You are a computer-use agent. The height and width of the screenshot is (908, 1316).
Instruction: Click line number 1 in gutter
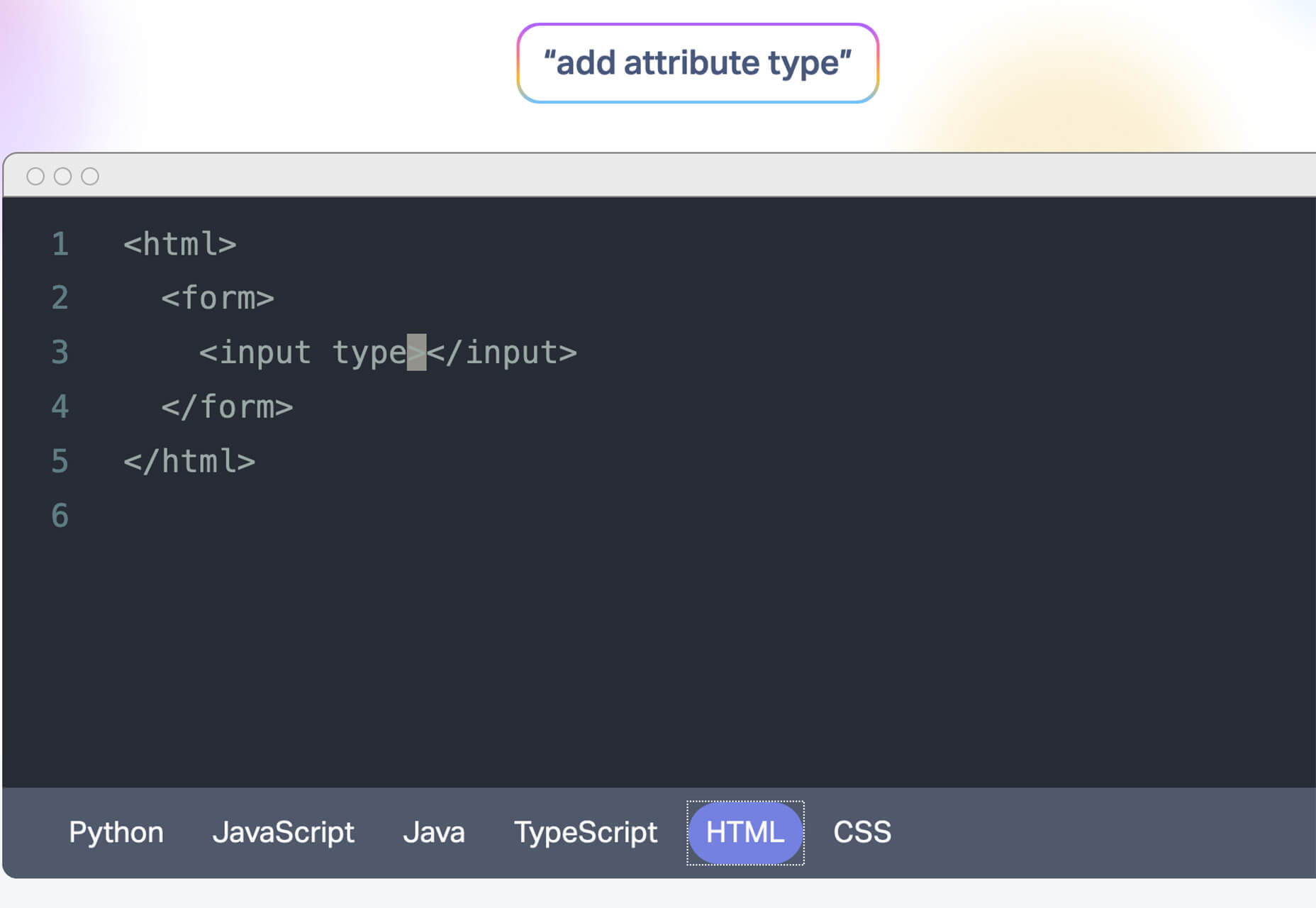60,244
